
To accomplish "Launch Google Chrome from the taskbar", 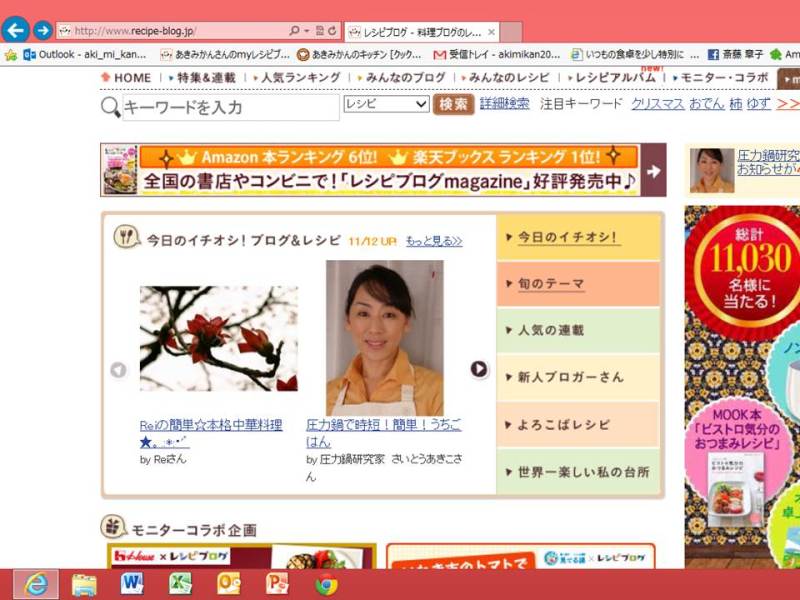I will [x=326, y=585].
